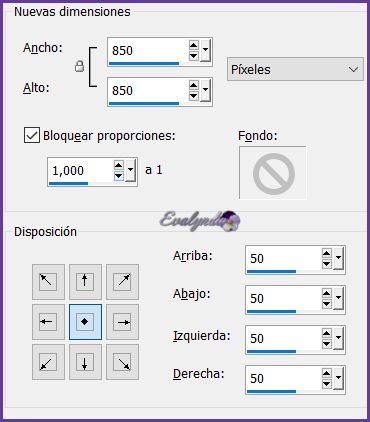Open the Arriba value slider dropdown arrow
370x422 pixels.
tap(339, 258)
